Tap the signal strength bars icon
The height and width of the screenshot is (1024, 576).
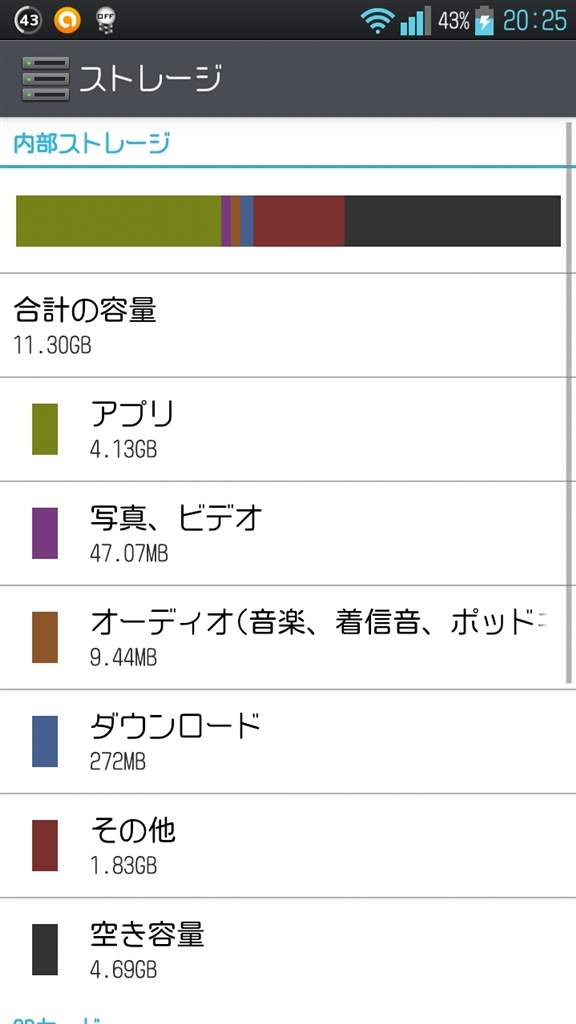[415, 20]
